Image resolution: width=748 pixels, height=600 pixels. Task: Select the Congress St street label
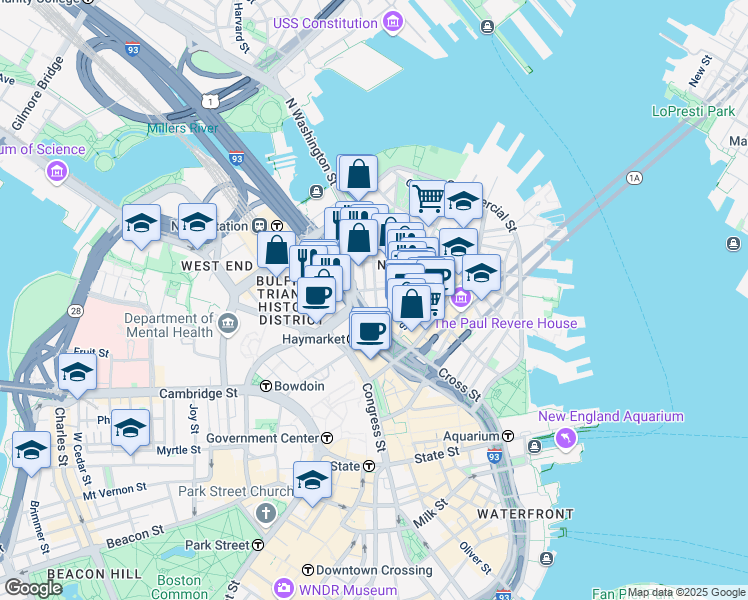point(374,417)
